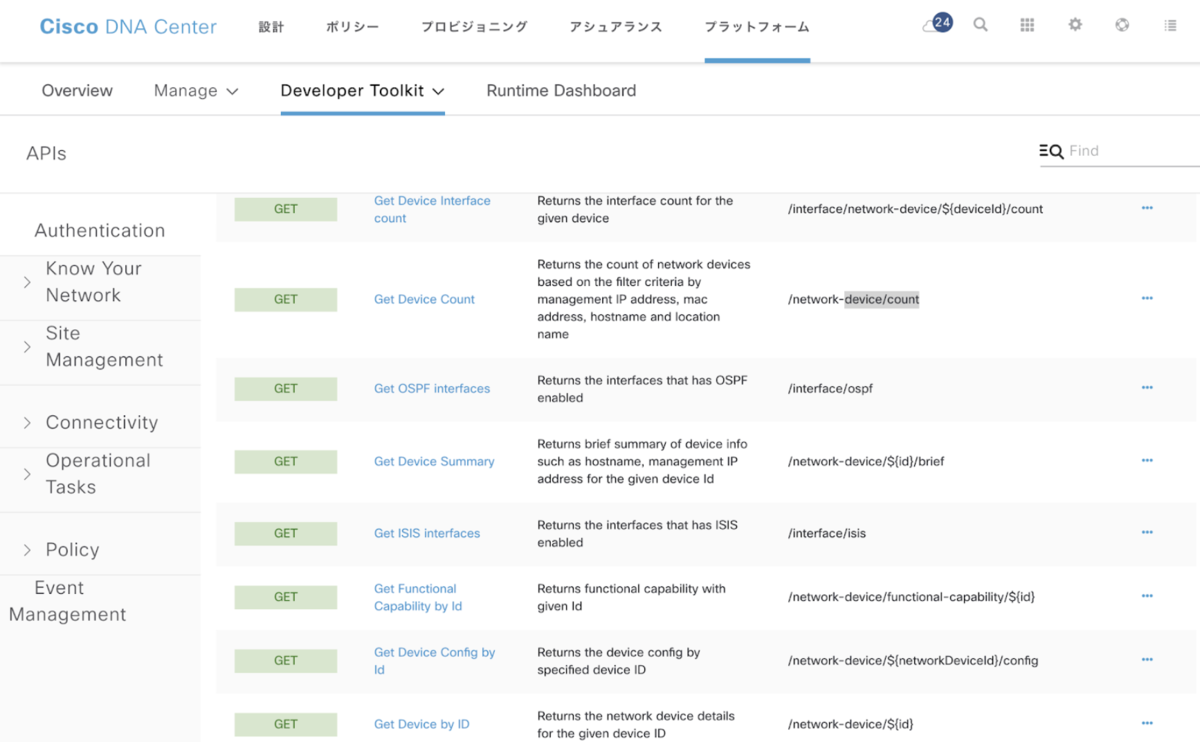The height and width of the screenshot is (742, 1200).
Task: Click description 'Returns functional capability with given Id'
Action: click(631, 597)
